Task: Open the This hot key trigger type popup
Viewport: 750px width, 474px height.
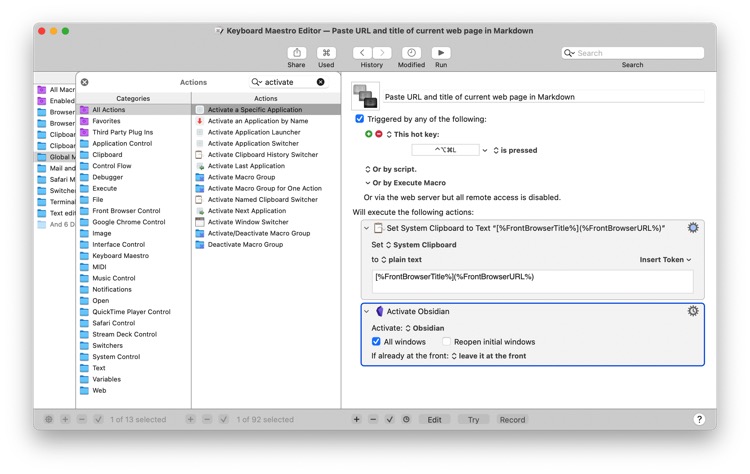Action: coord(413,134)
